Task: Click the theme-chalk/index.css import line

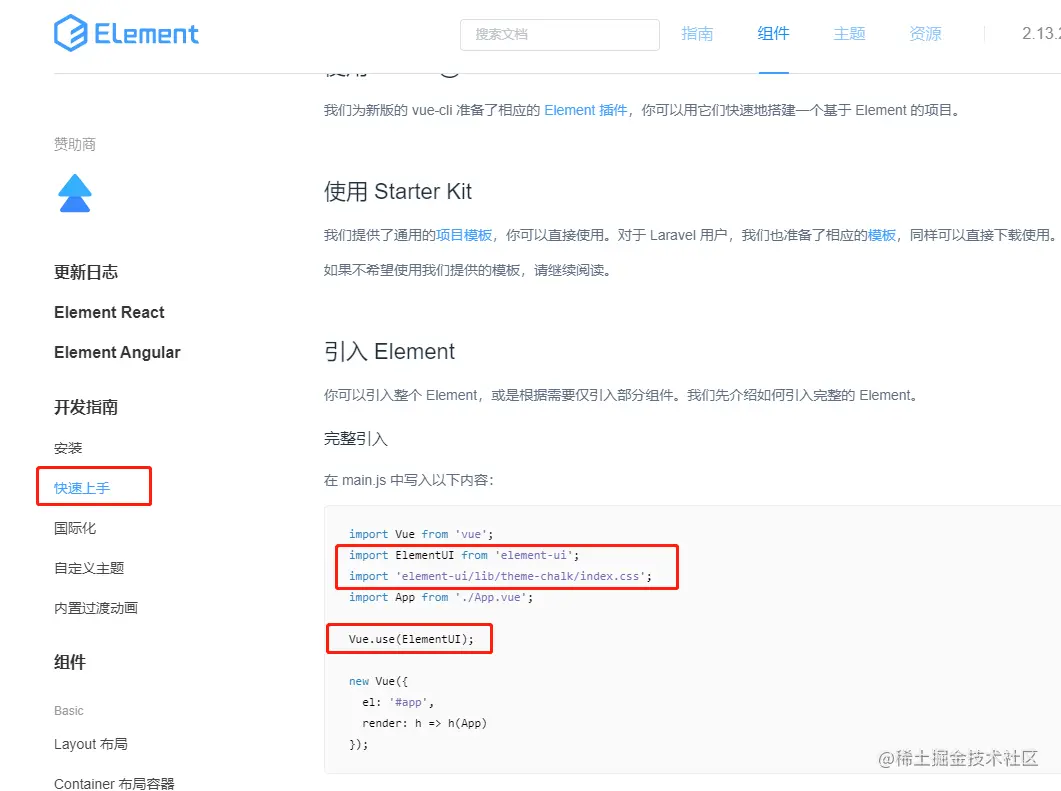Action: tap(500, 576)
